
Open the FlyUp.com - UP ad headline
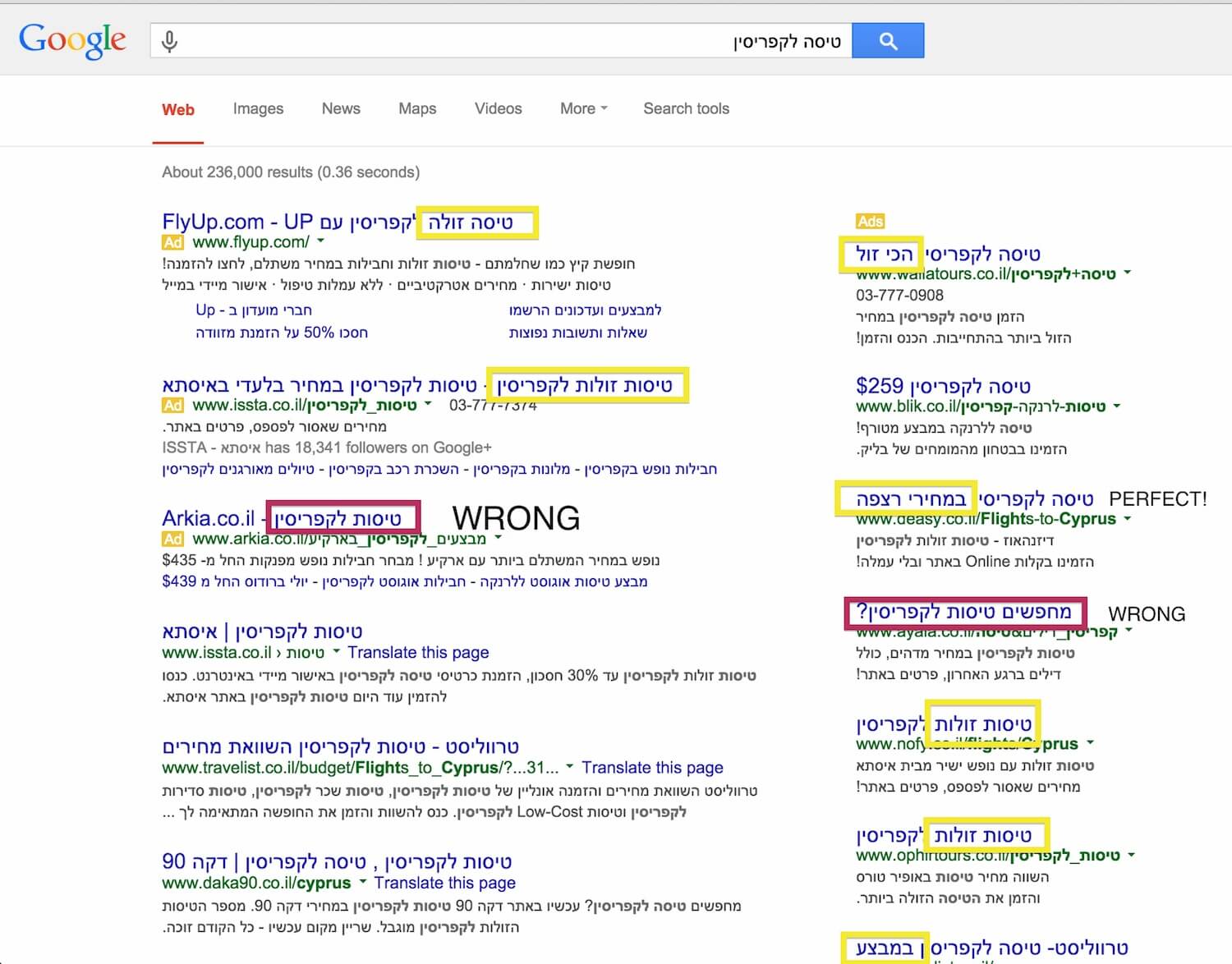tap(338, 222)
